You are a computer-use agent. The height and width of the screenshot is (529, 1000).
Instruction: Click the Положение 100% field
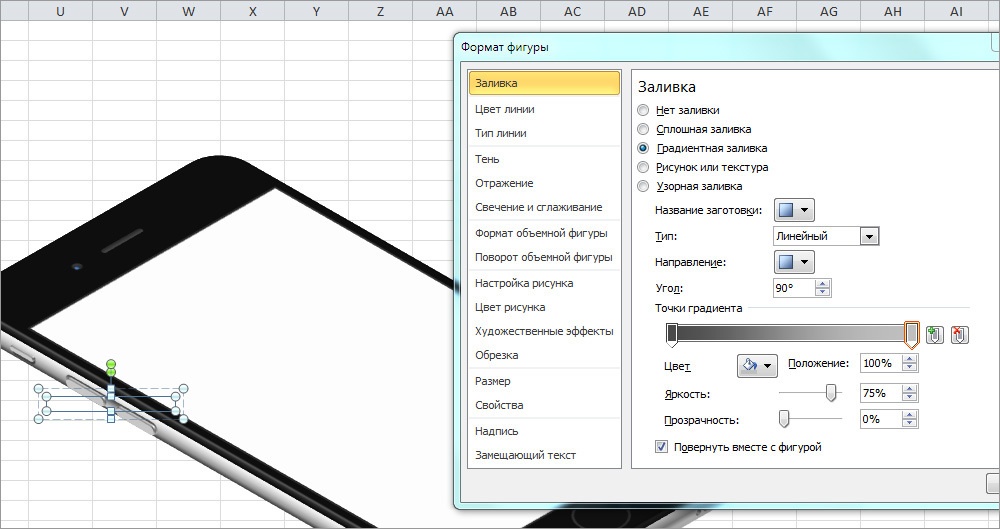click(x=880, y=363)
